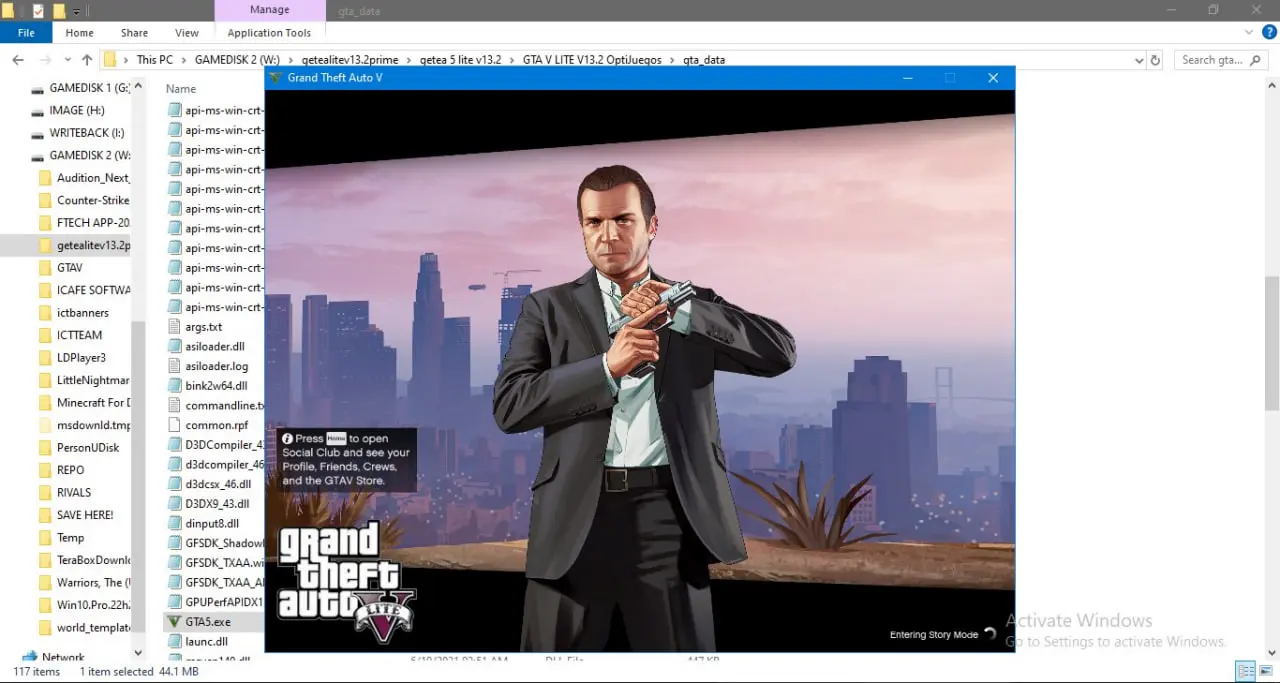The width and height of the screenshot is (1280, 683).
Task: Open the File menu tab
Action: point(26,33)
